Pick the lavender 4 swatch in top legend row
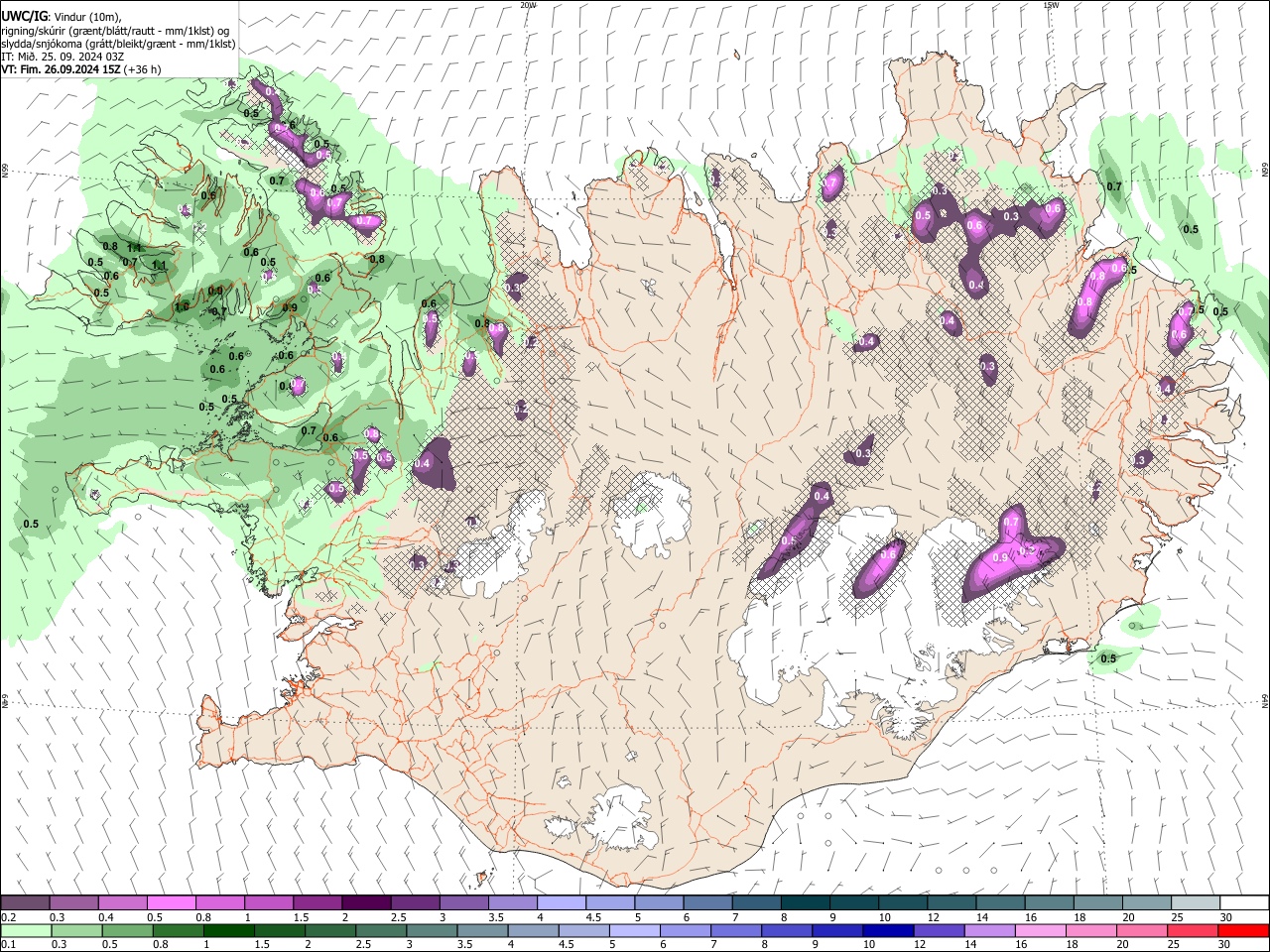This screenshot has width=1270, height=952. 562,903
